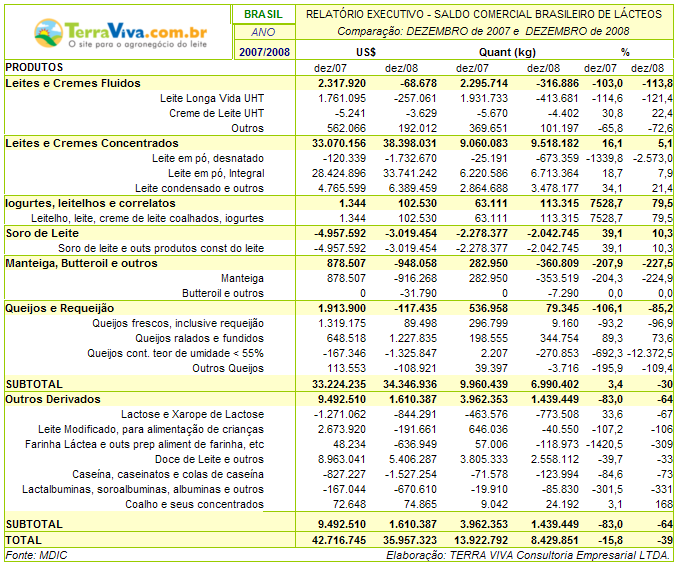The width and height of the screenshot is (681, 567).
Task: Select the Outros Queijos label
Action: pos(228,368)
